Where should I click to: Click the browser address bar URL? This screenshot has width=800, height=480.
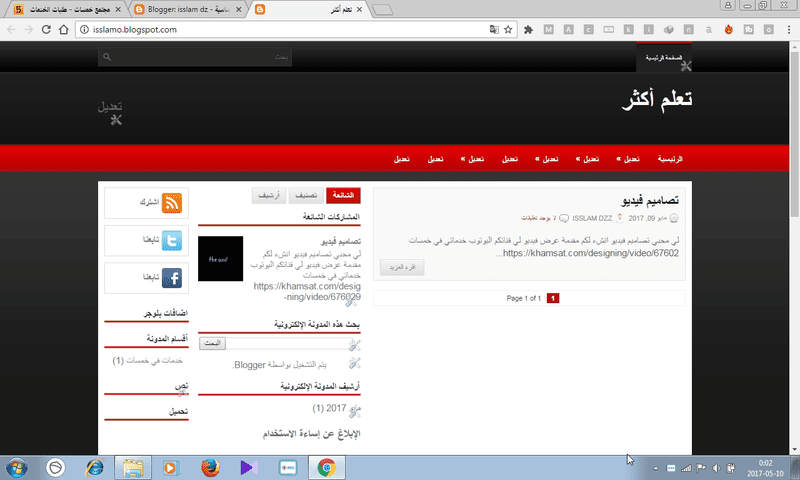135,30
